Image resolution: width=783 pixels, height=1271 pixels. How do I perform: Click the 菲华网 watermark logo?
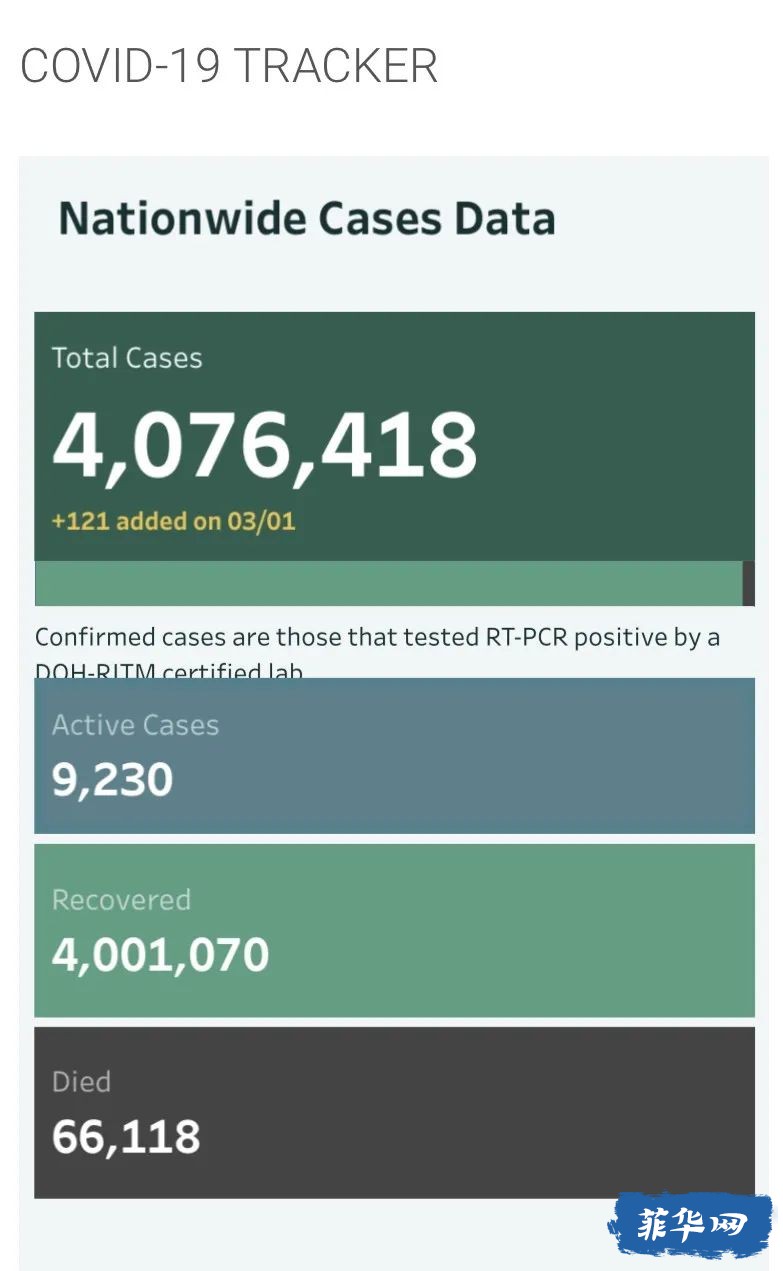[691, 1224]
